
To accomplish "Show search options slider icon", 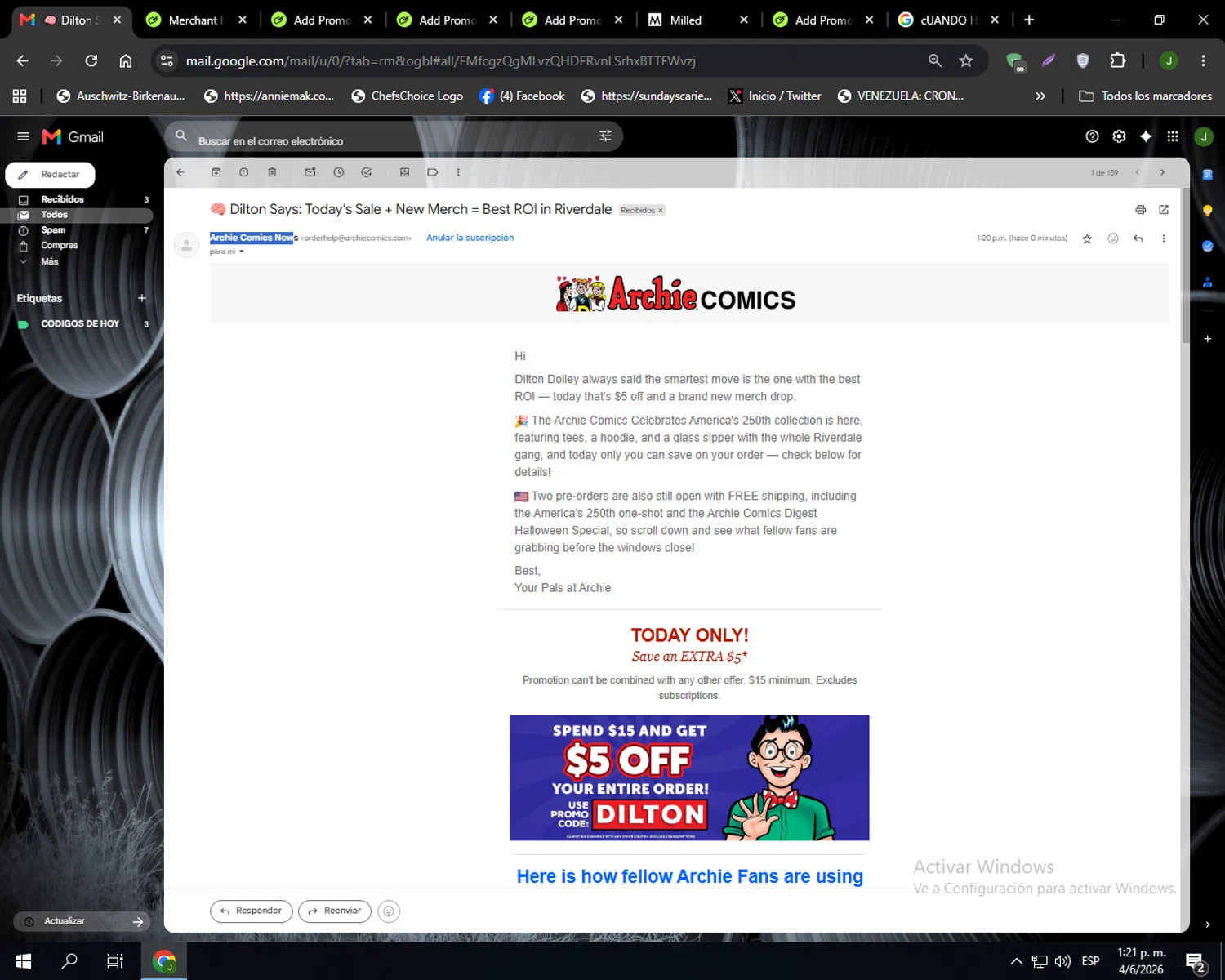I will tap(605, 136).
